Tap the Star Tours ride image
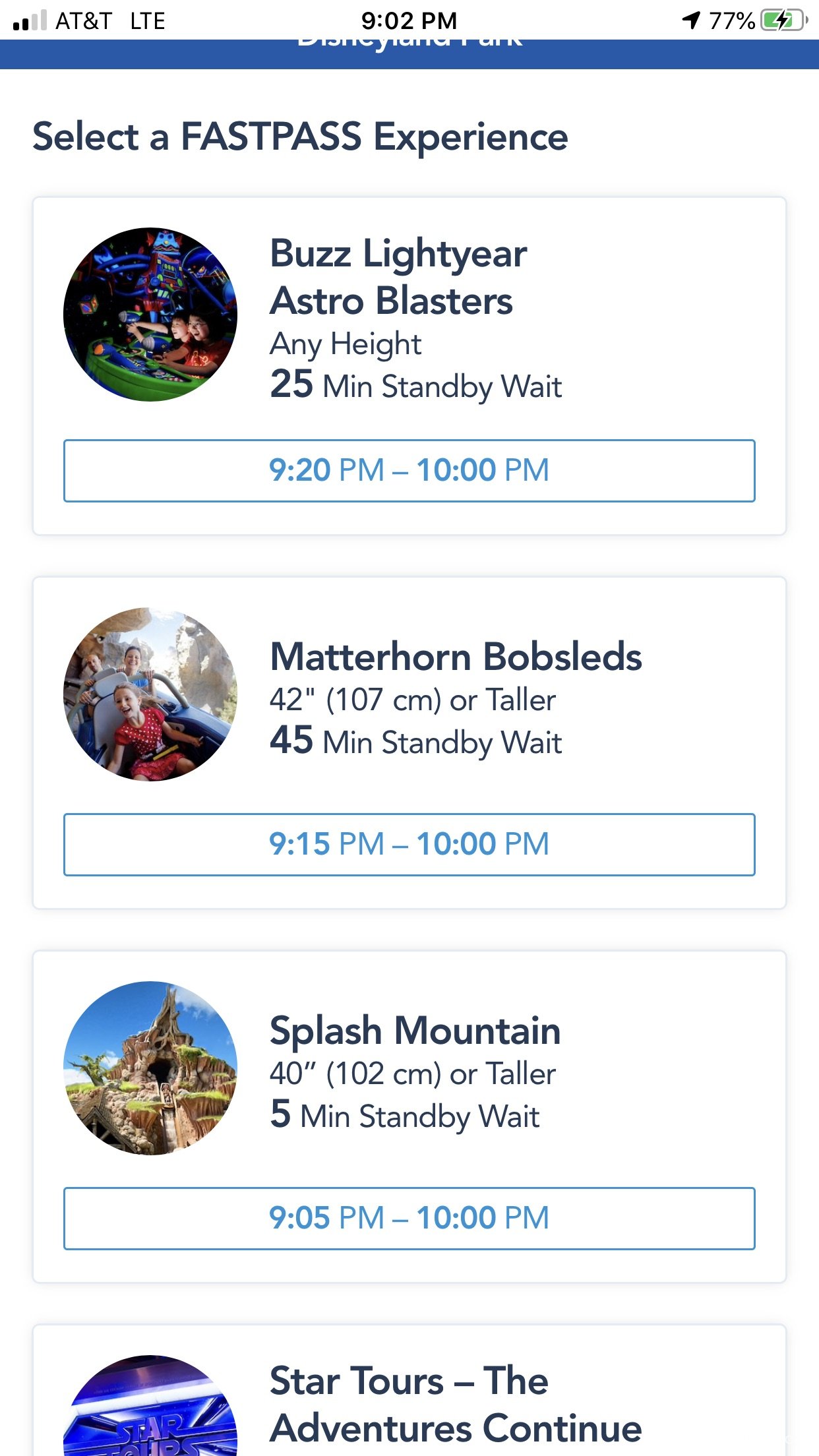 pyautogui.click(x=150, y=1405)
